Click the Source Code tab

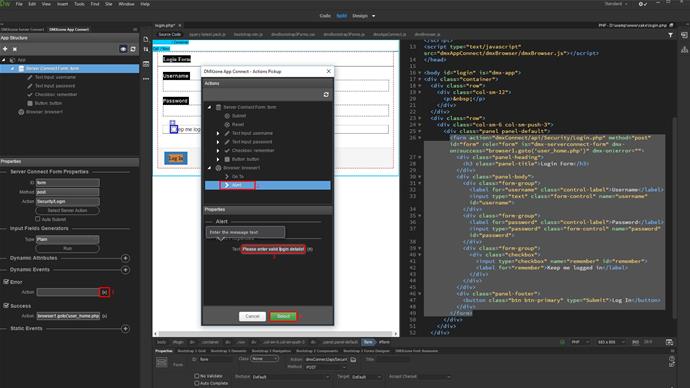tap(169, 34)
